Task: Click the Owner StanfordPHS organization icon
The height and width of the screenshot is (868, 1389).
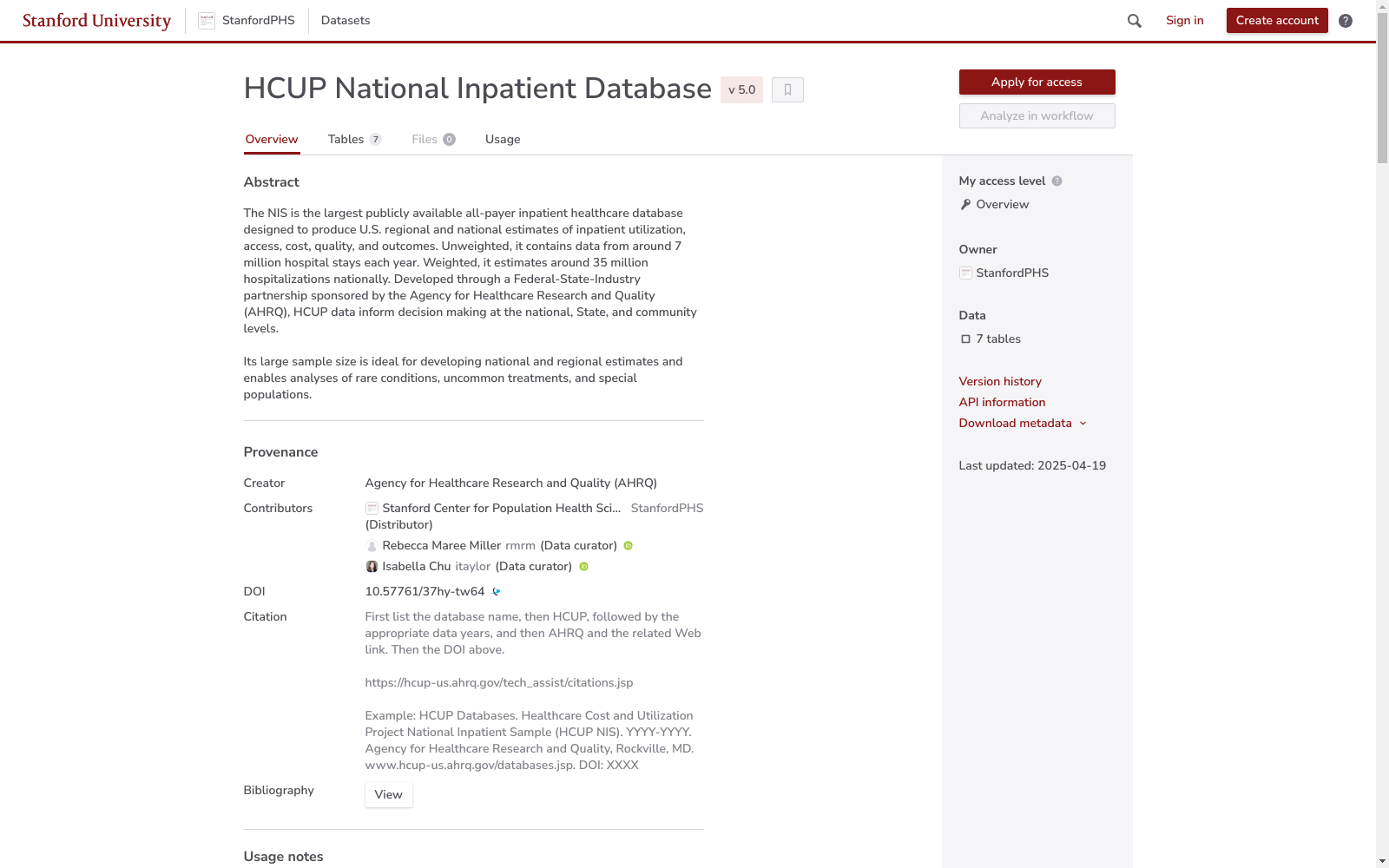Action: click(965, 273)
